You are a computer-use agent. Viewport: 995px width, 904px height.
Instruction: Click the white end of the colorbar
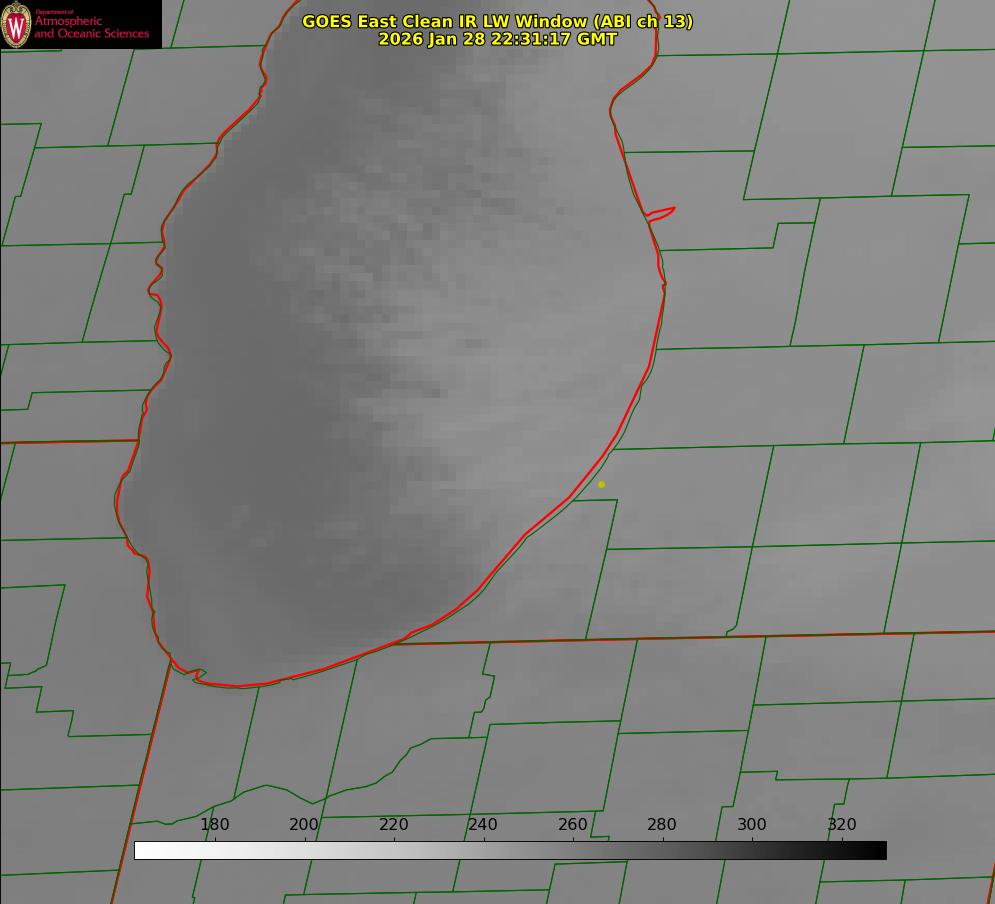click(x=142, y=850)
